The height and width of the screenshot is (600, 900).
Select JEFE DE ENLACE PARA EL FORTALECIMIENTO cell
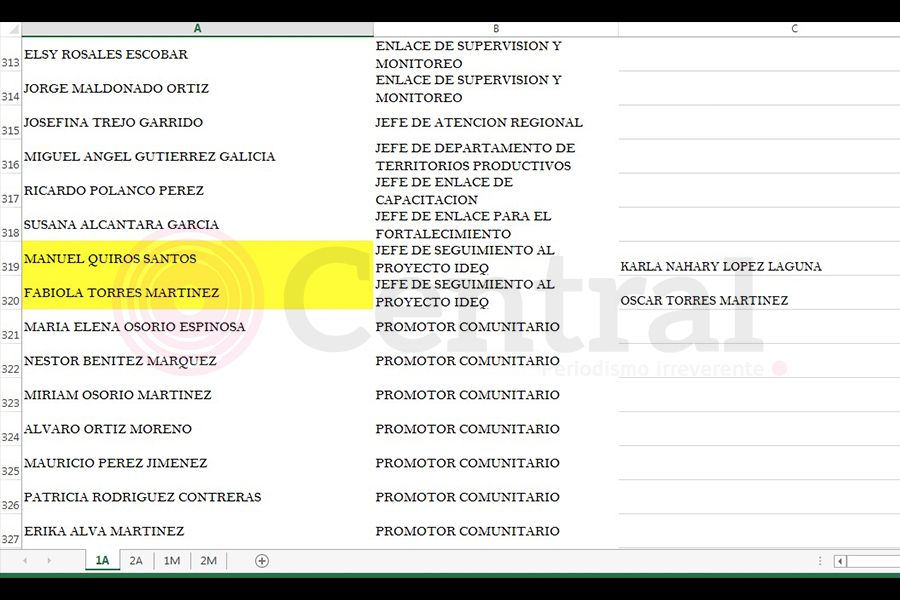(x=496, y=224)
